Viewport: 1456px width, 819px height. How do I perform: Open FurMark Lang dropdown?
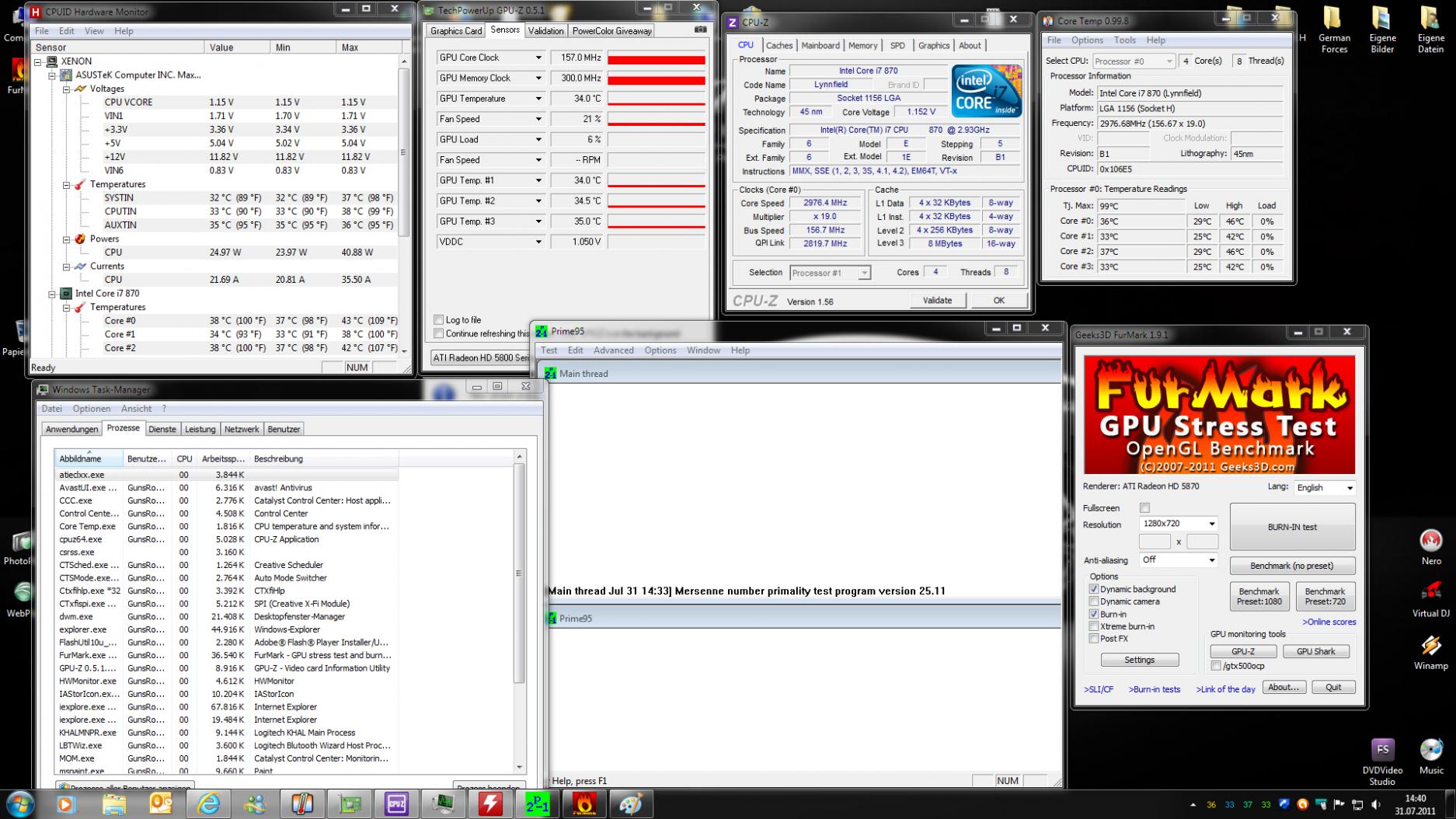[1325, 488]
